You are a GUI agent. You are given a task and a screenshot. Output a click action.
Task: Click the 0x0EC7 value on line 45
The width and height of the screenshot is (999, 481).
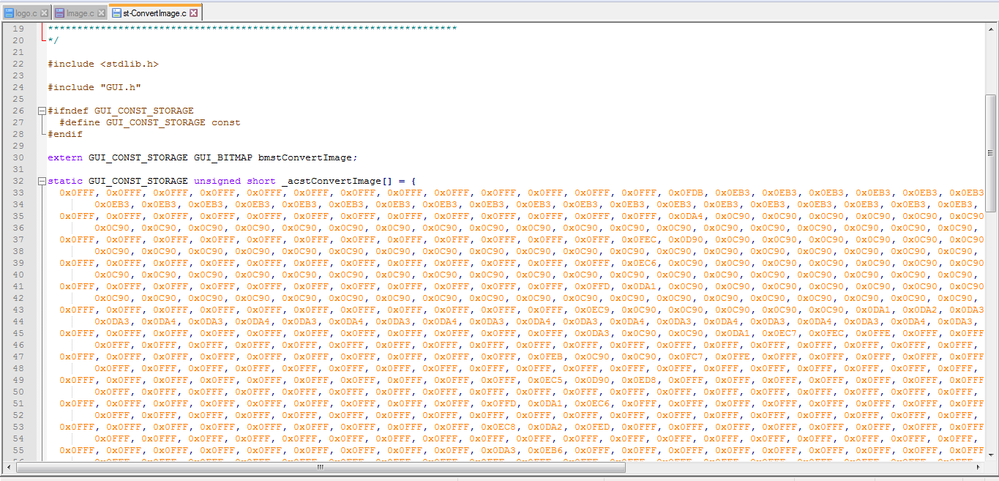(x=779, y=333)
